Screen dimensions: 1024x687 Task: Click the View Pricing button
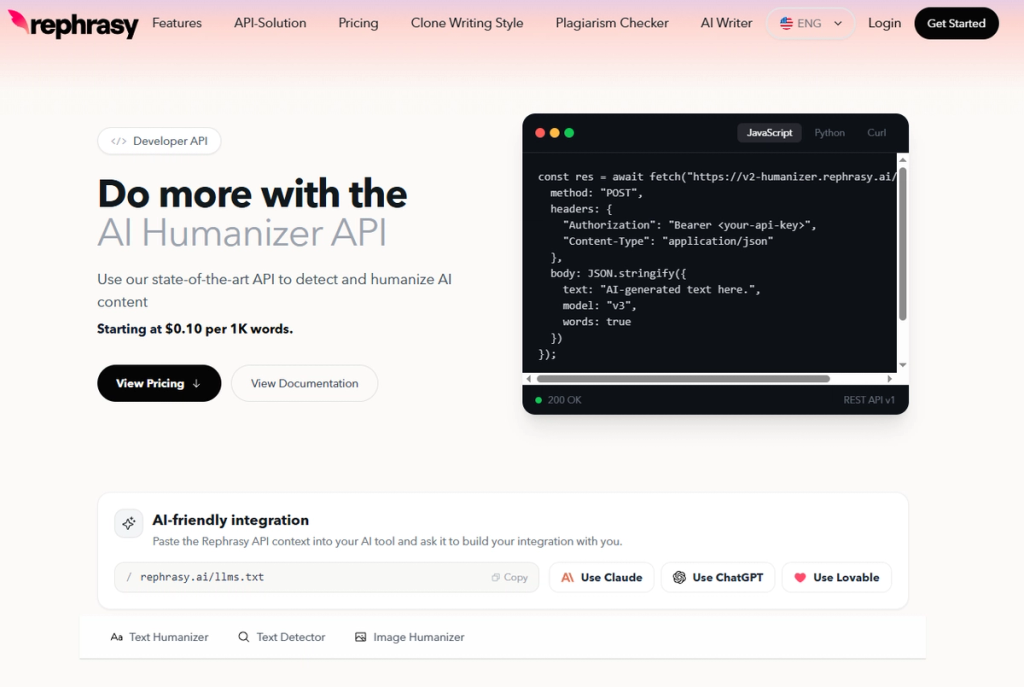point(159,383)
